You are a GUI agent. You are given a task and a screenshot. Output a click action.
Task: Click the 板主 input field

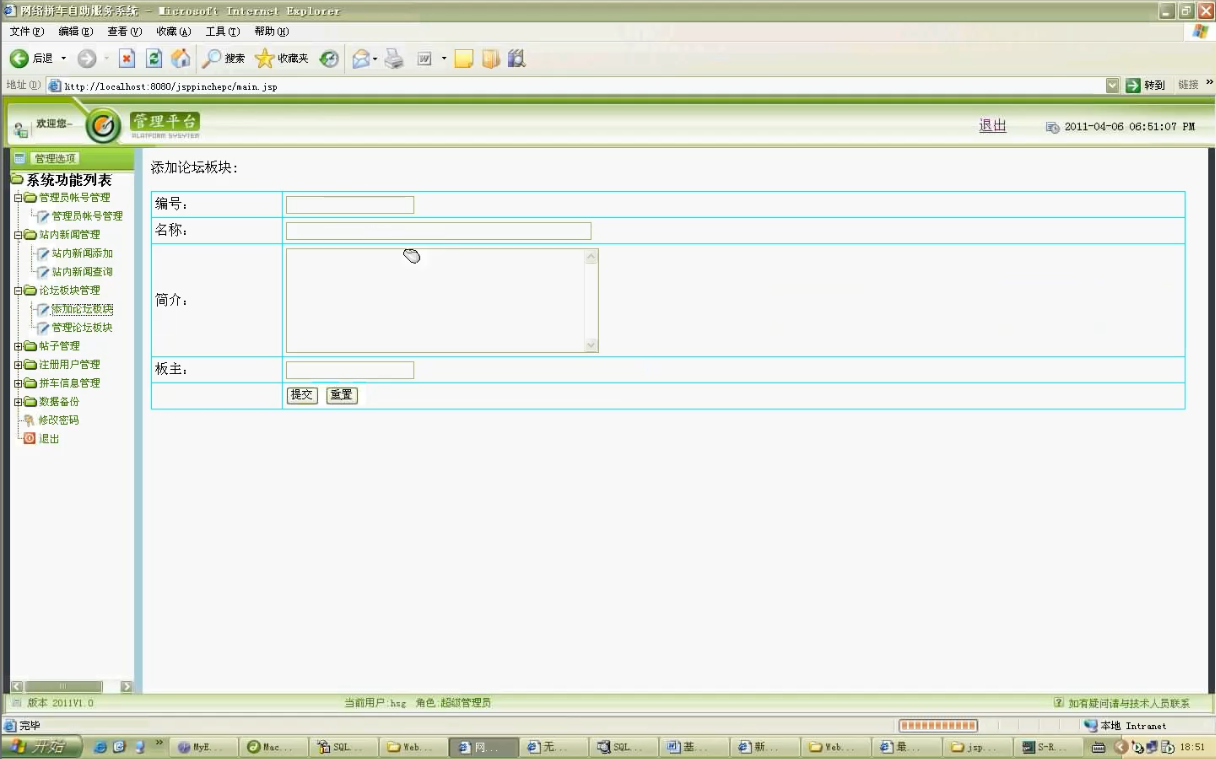pyautogui.click(x=350, y=370)
